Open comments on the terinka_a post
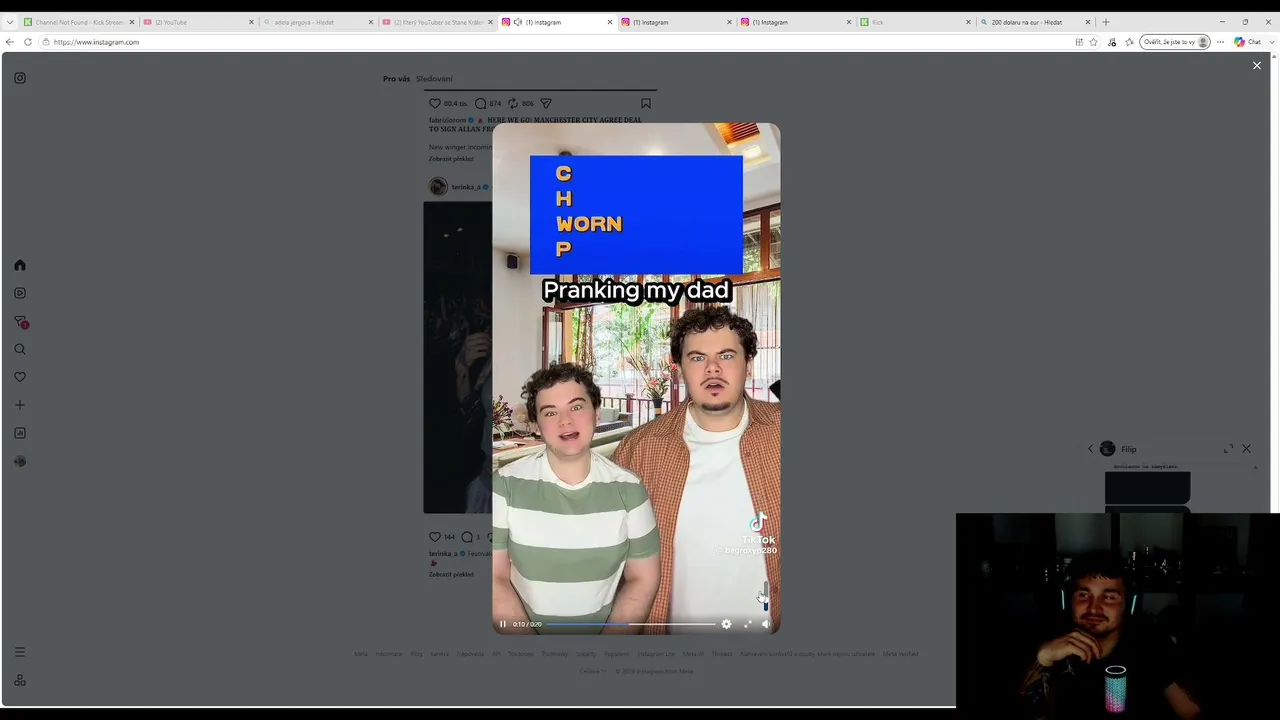The height and width of the screenshot is (720, 1280). (x=467, y=537)
